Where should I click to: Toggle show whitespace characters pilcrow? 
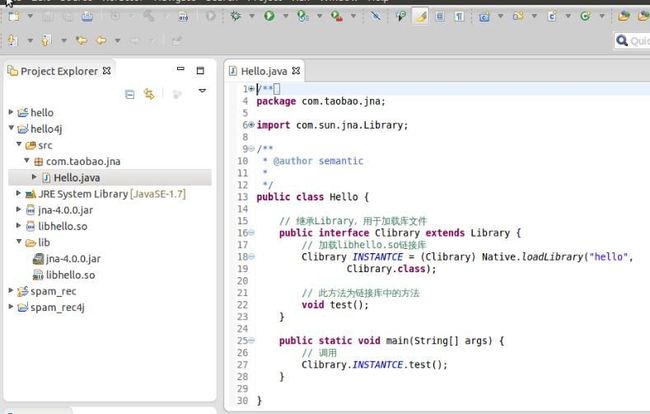pos(459,16)
